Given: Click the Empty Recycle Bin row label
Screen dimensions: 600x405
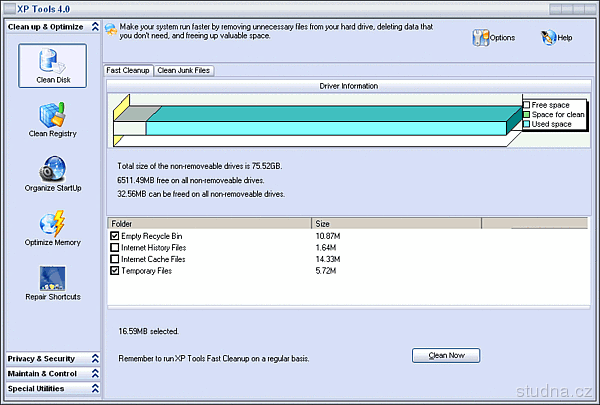Looking at the screenshot, I should pos(152,236).
